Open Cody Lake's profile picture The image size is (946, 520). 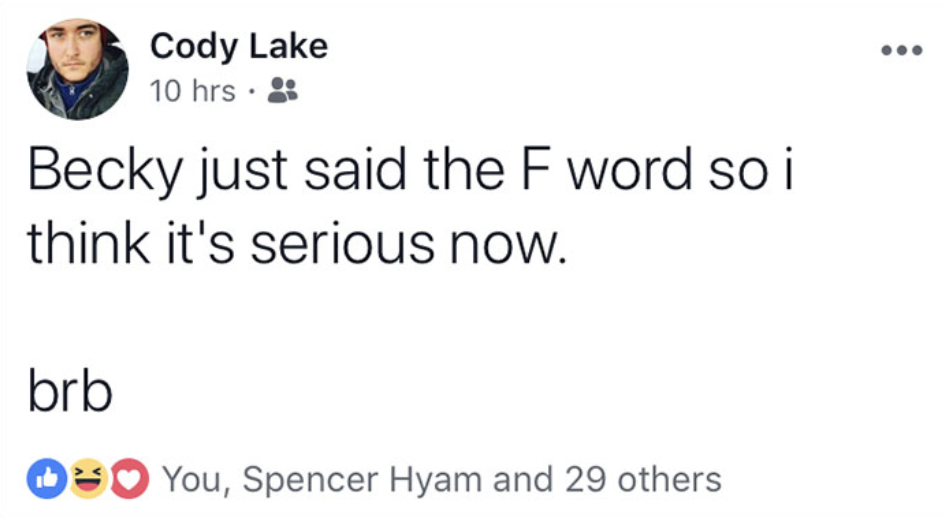tap(77, 69)
